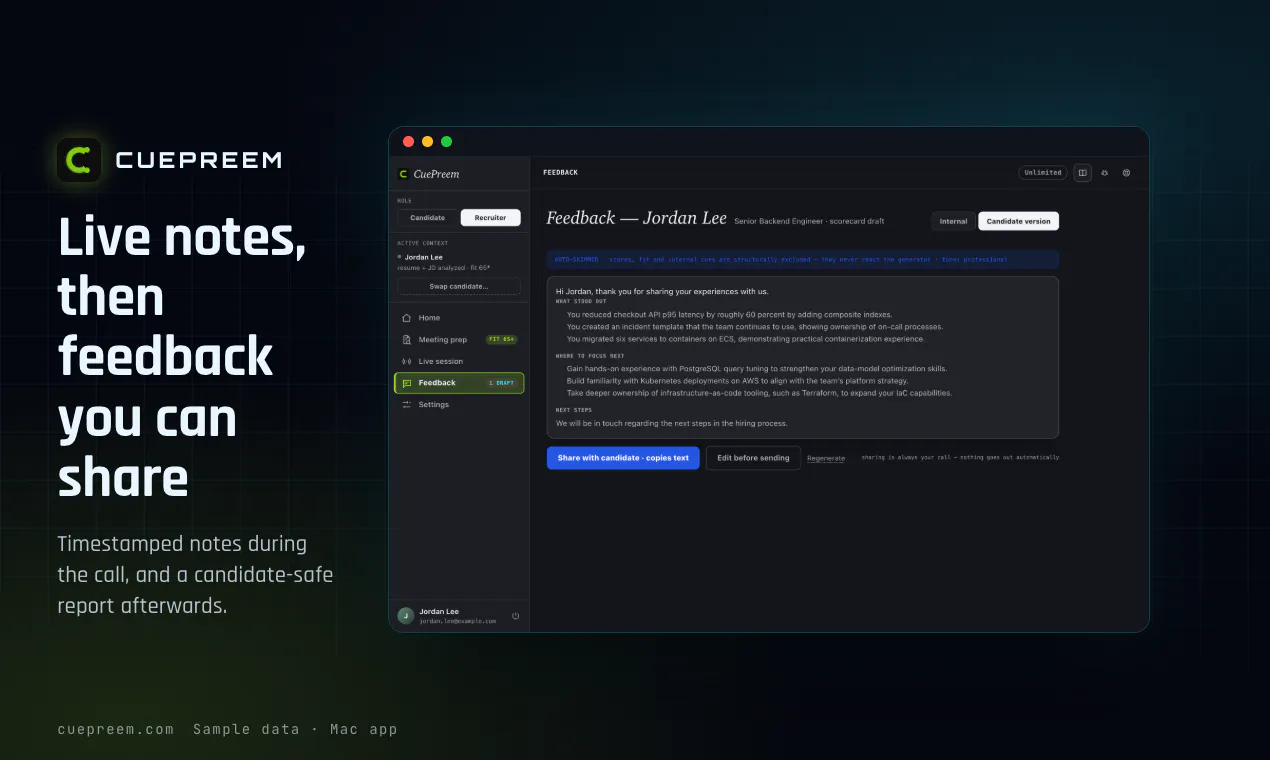Go to Live session
Viewport: 1270px width, 760px height.
[459, 361]
